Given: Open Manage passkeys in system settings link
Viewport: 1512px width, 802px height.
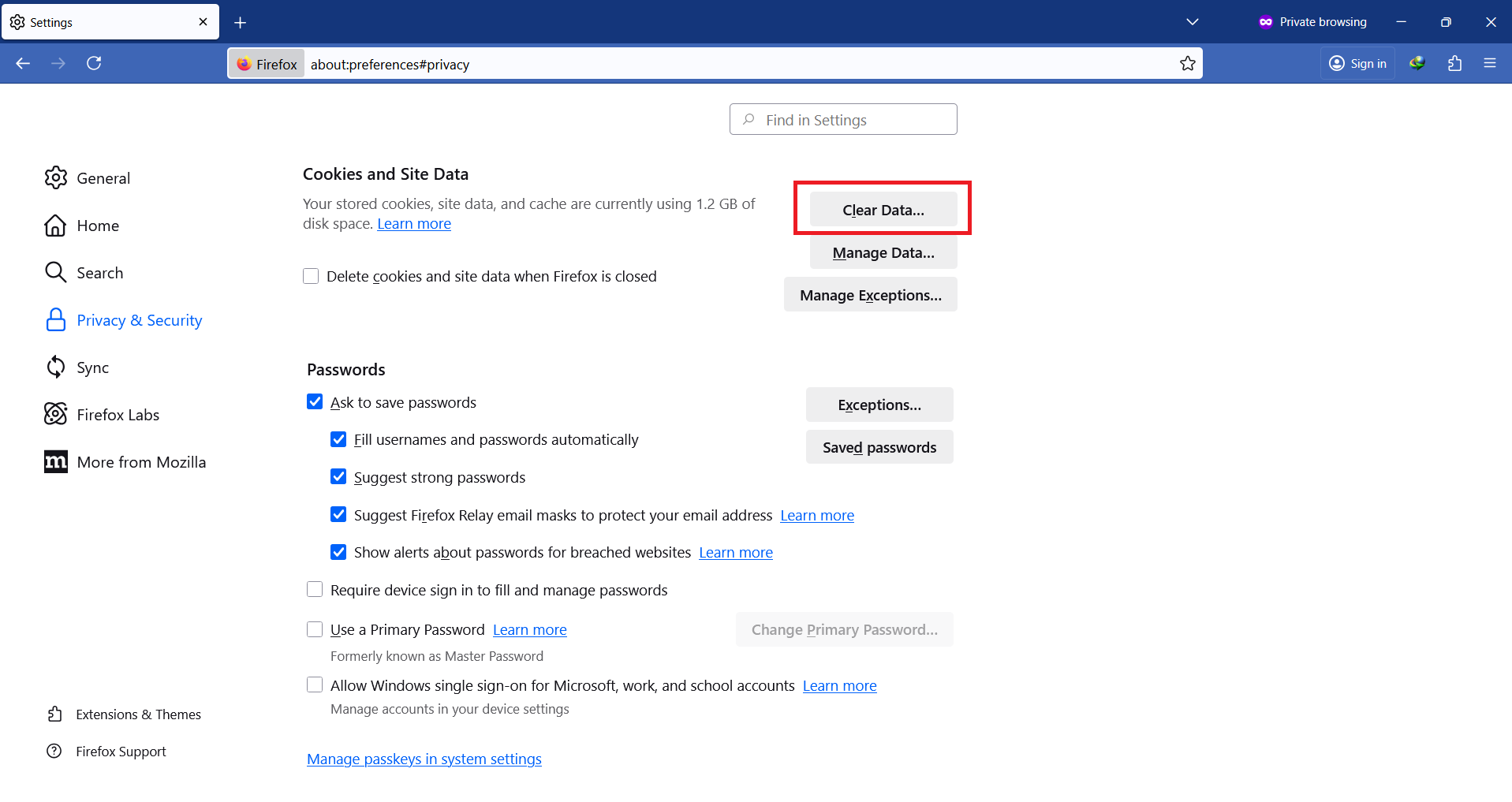Looking at the screenshot, I should click(424, 759).
